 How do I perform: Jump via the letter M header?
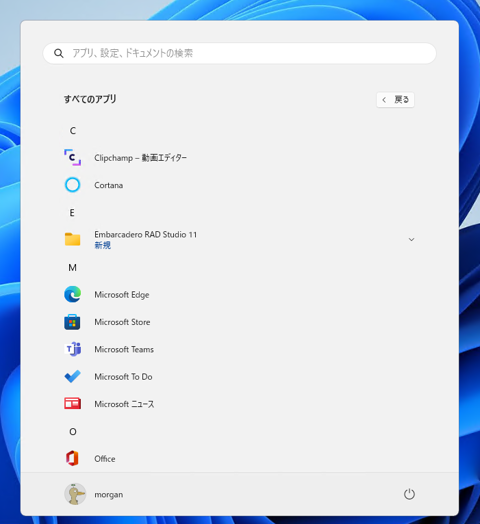point(73,267)
